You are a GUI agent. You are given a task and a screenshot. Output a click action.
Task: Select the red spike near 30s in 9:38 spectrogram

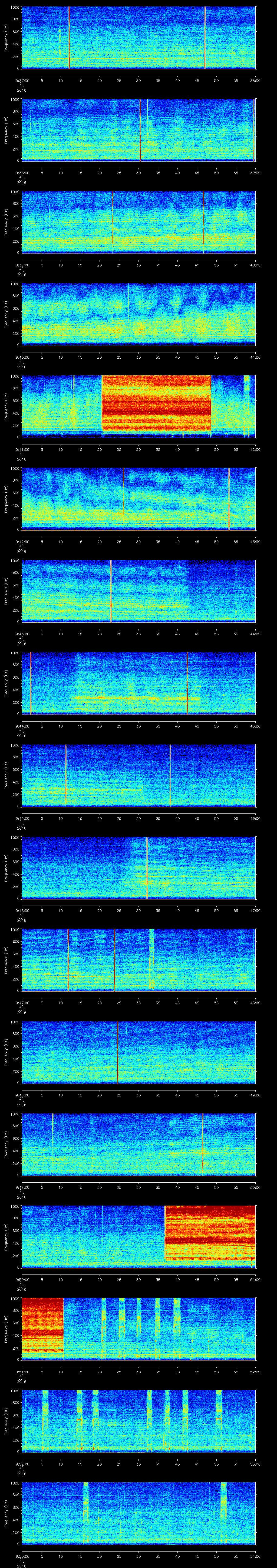pos(140,130)
